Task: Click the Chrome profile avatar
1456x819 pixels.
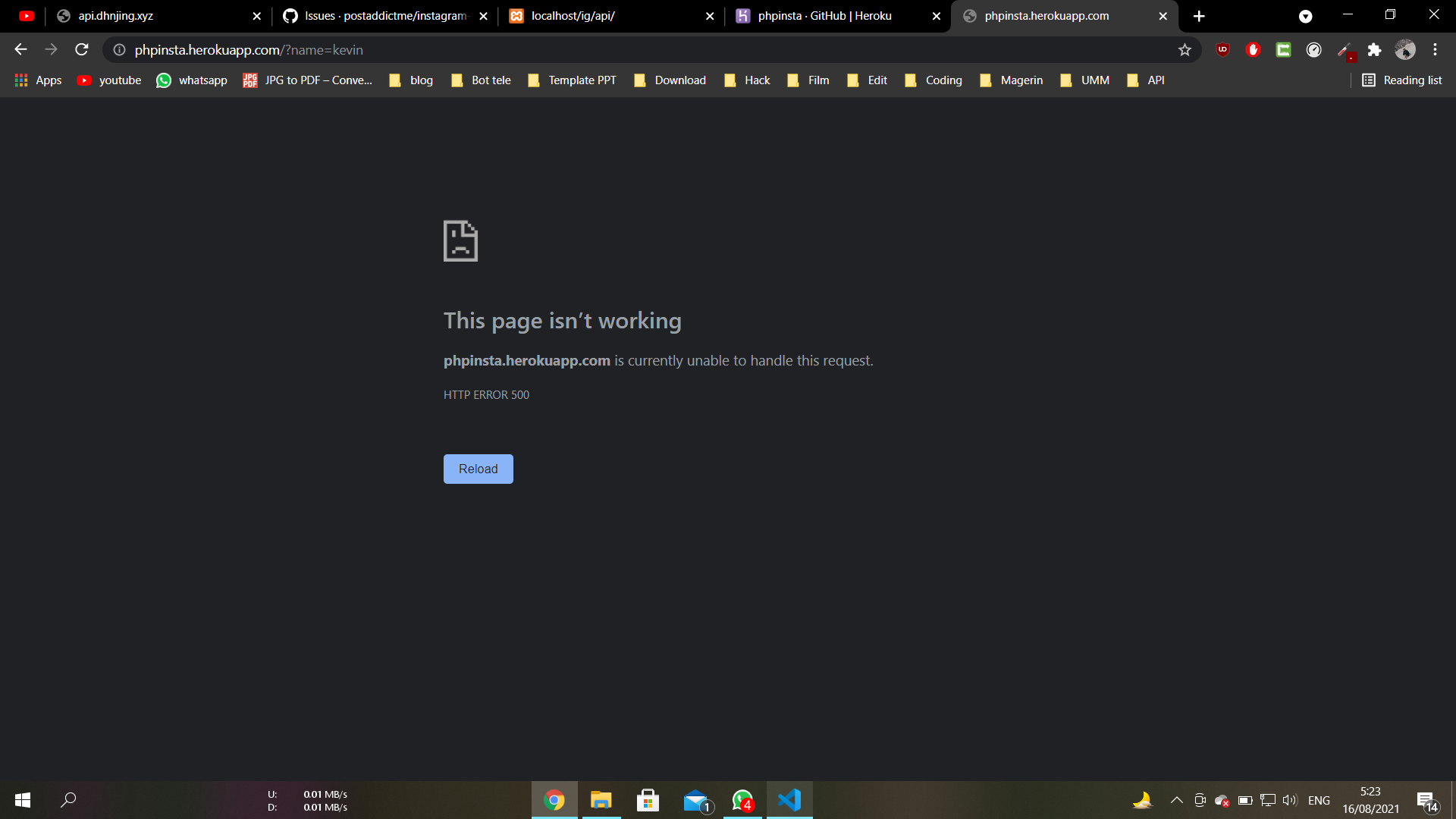Action: (1406, 50)
